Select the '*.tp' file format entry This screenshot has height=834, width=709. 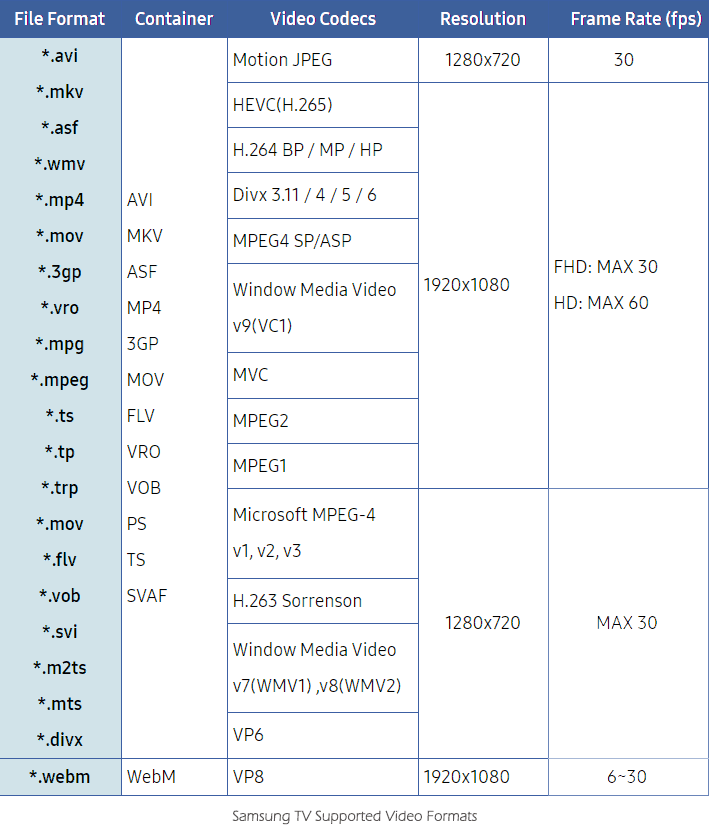(60, 452)
